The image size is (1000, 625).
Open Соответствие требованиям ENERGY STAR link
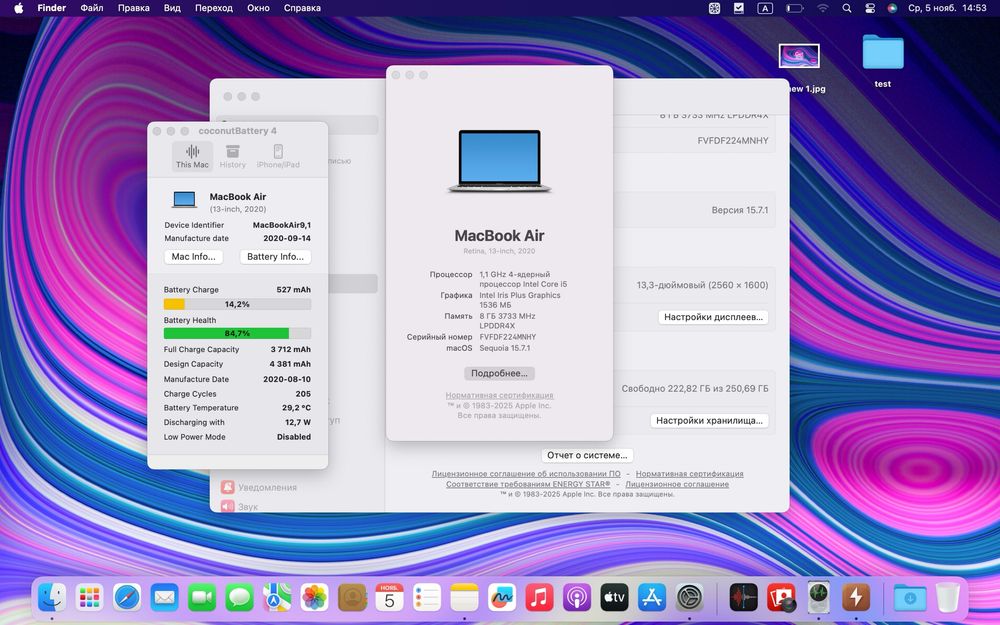[528, 484]
